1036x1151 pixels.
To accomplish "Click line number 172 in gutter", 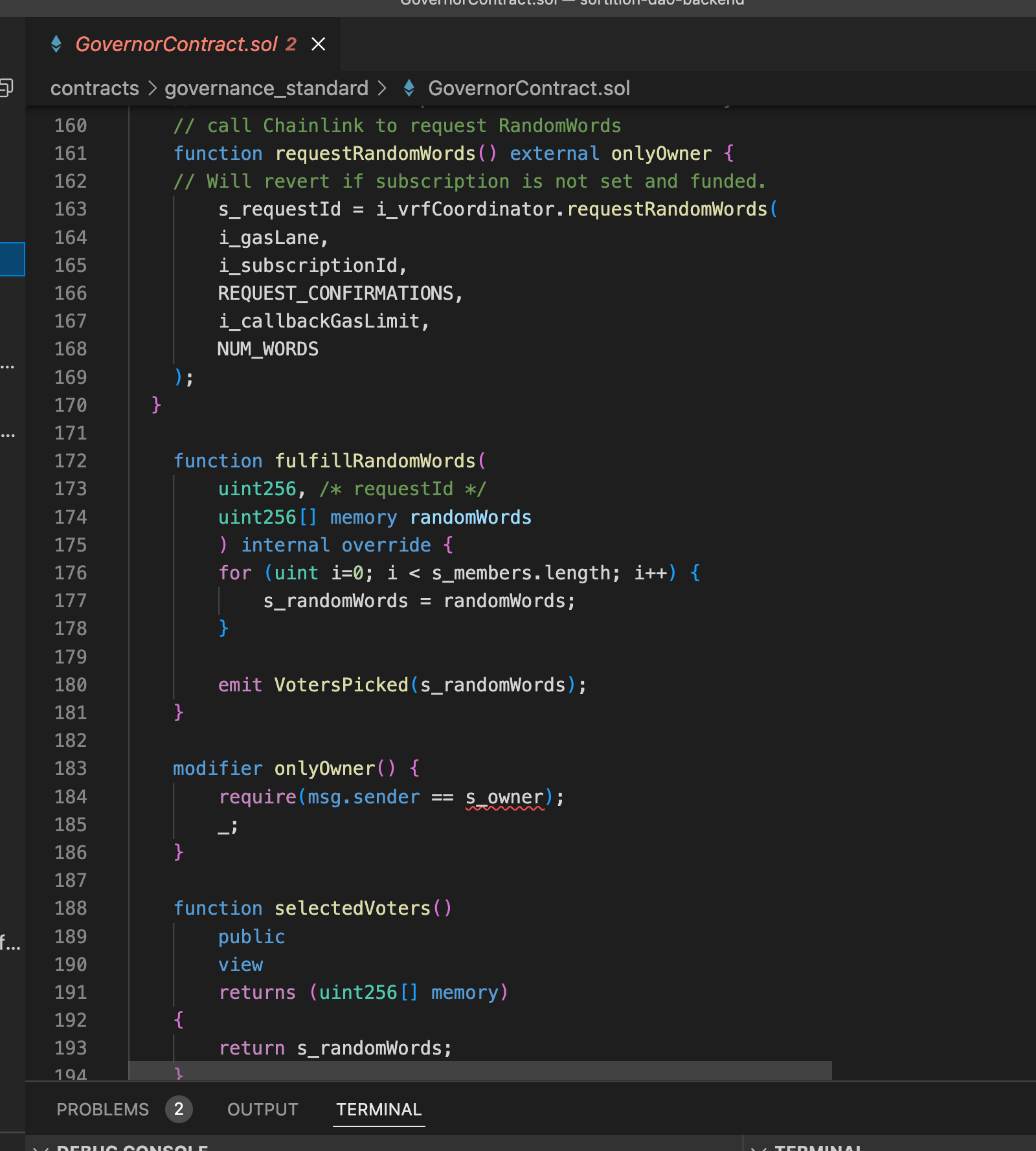I will [x=71, y=461].
